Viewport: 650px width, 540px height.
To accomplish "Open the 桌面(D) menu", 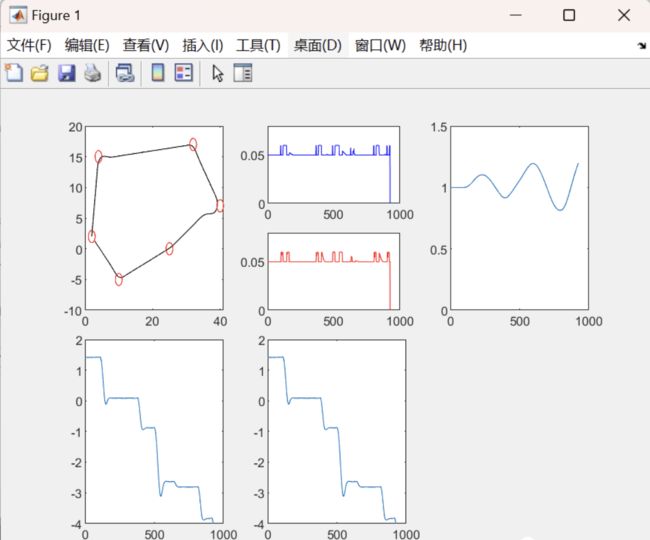I will [318, 45].
